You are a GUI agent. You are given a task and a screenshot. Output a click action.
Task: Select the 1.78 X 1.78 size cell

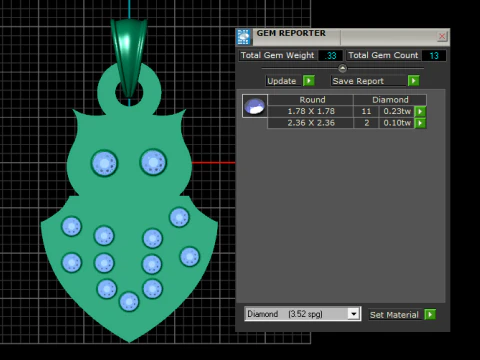pos(311,111)
